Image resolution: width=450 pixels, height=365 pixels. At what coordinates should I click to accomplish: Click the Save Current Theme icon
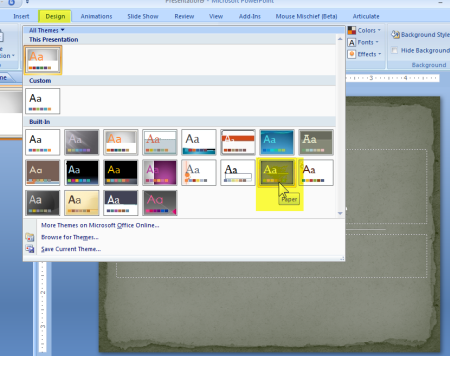coord(30,249)
